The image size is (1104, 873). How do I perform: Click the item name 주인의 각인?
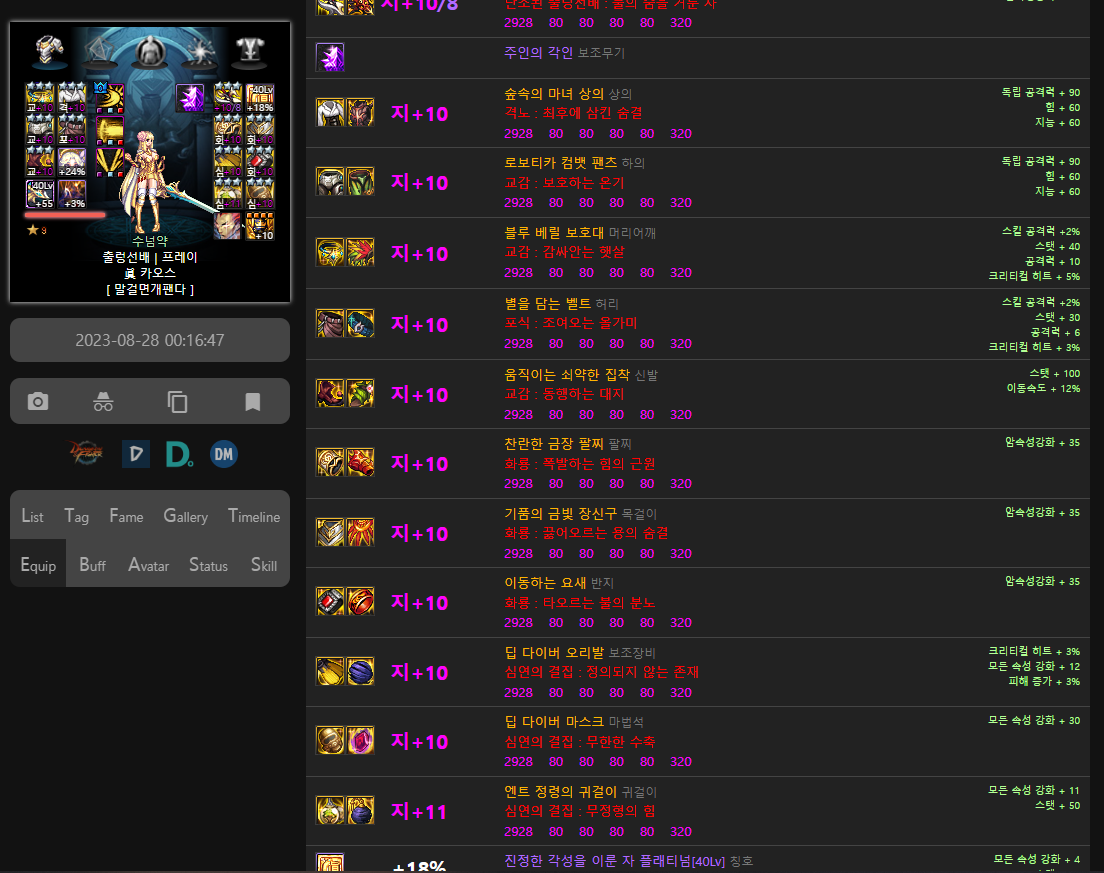[539, 53]
